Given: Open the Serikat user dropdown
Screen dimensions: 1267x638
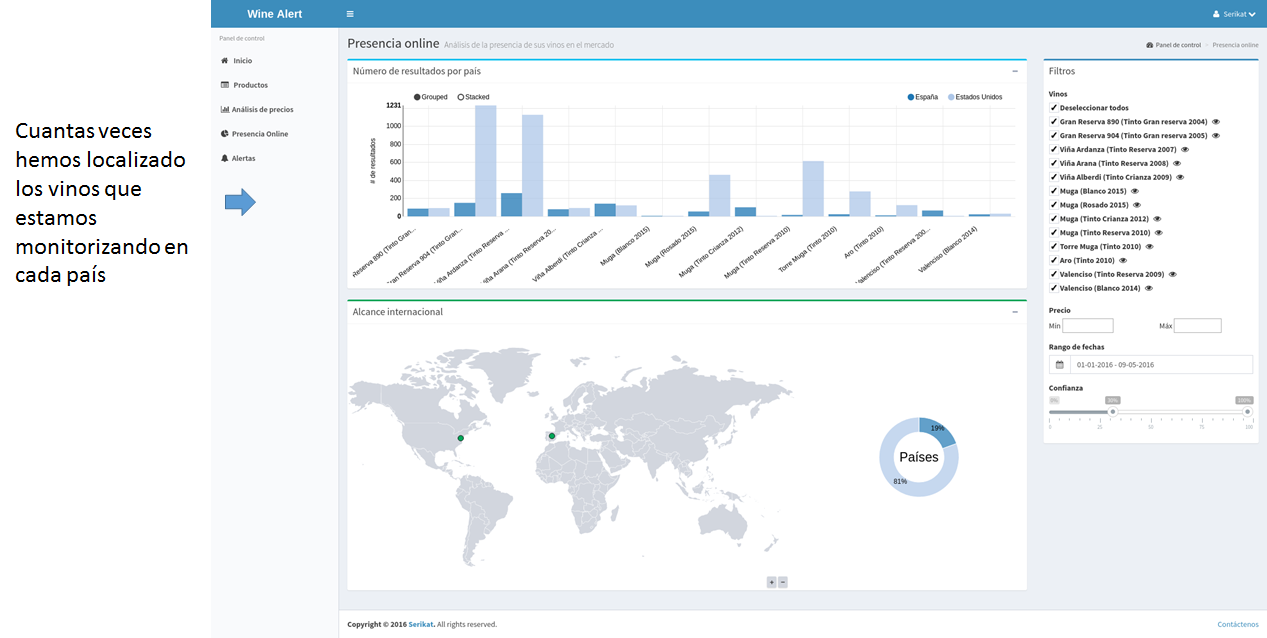Looking at the screenshot, I should click(x=1234, y=14).
